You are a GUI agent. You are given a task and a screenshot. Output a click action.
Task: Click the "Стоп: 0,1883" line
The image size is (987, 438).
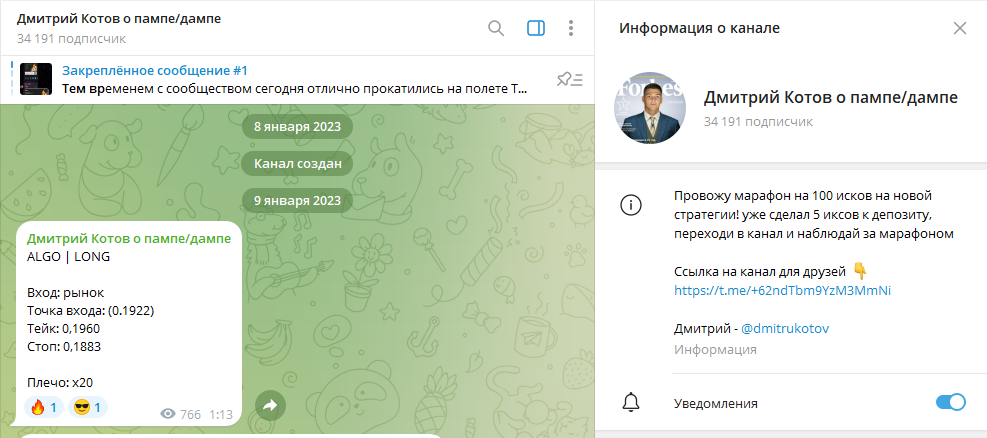(64, 347)
